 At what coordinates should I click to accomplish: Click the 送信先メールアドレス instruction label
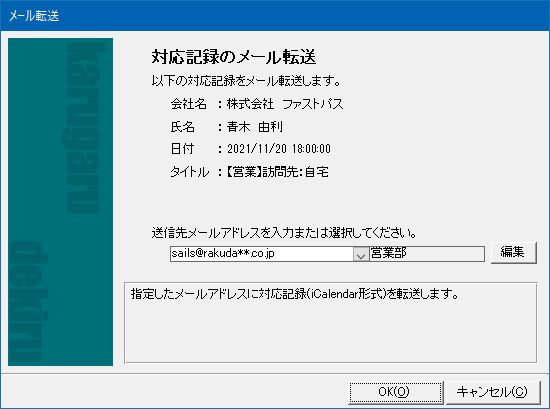point(284,233)
